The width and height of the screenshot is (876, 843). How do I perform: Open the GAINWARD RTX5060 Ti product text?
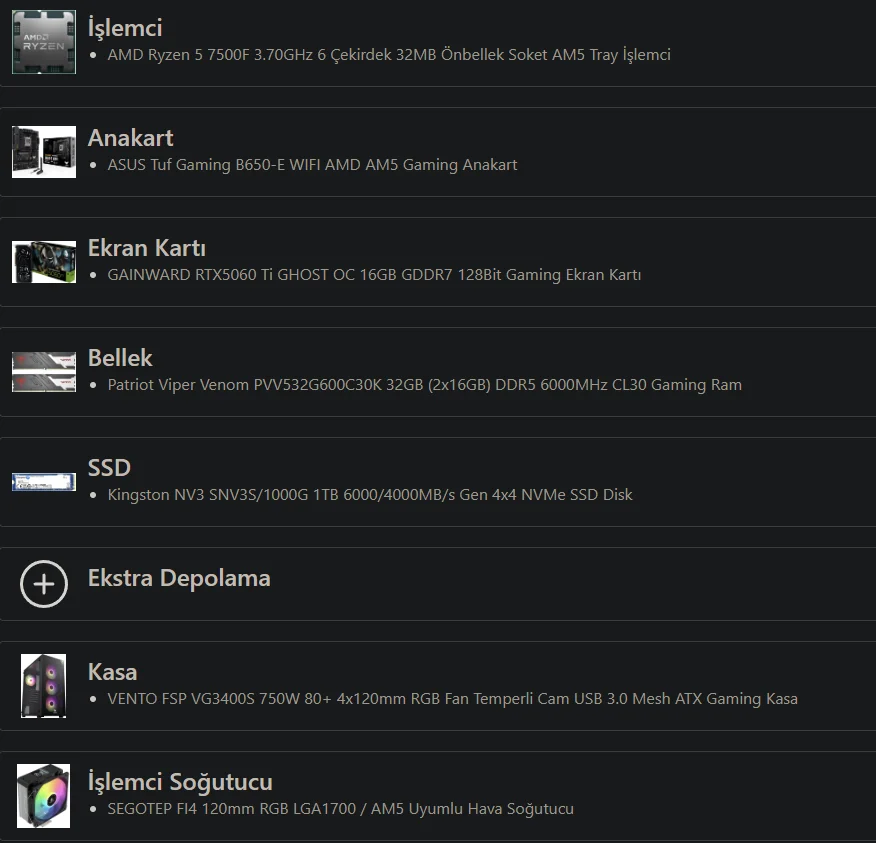(374, 275)
